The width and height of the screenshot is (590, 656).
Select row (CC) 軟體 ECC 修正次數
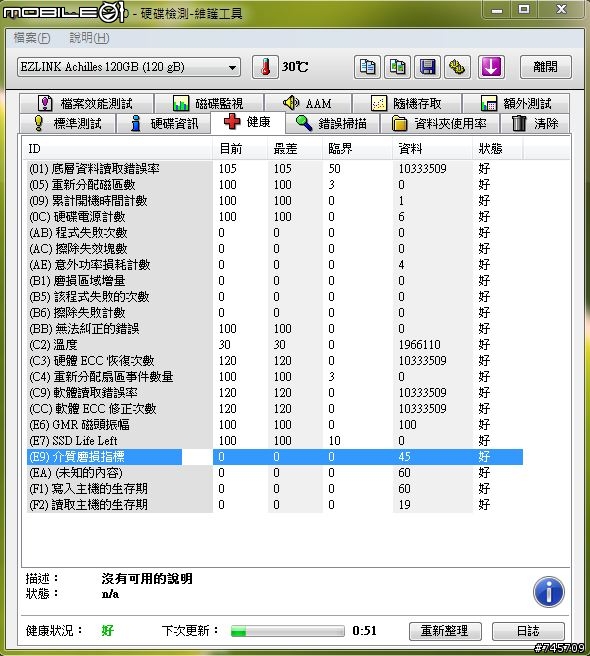pyautogui.click(x=275, y=409)
